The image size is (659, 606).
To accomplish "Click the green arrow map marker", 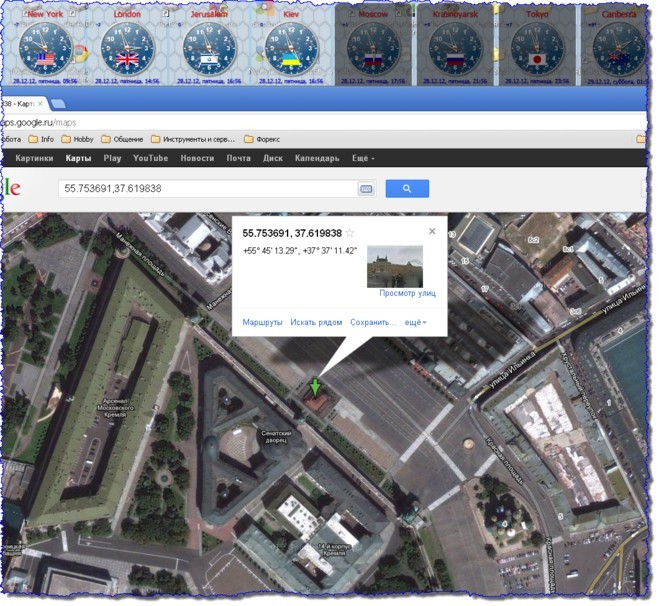I will coord(316,387).
